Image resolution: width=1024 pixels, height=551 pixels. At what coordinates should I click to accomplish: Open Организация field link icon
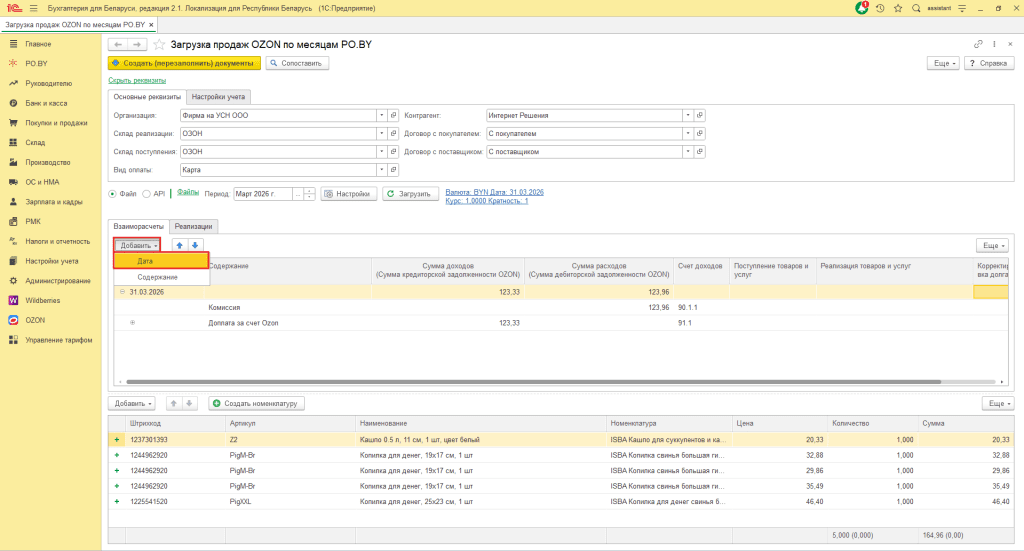(x=393, y=116)
